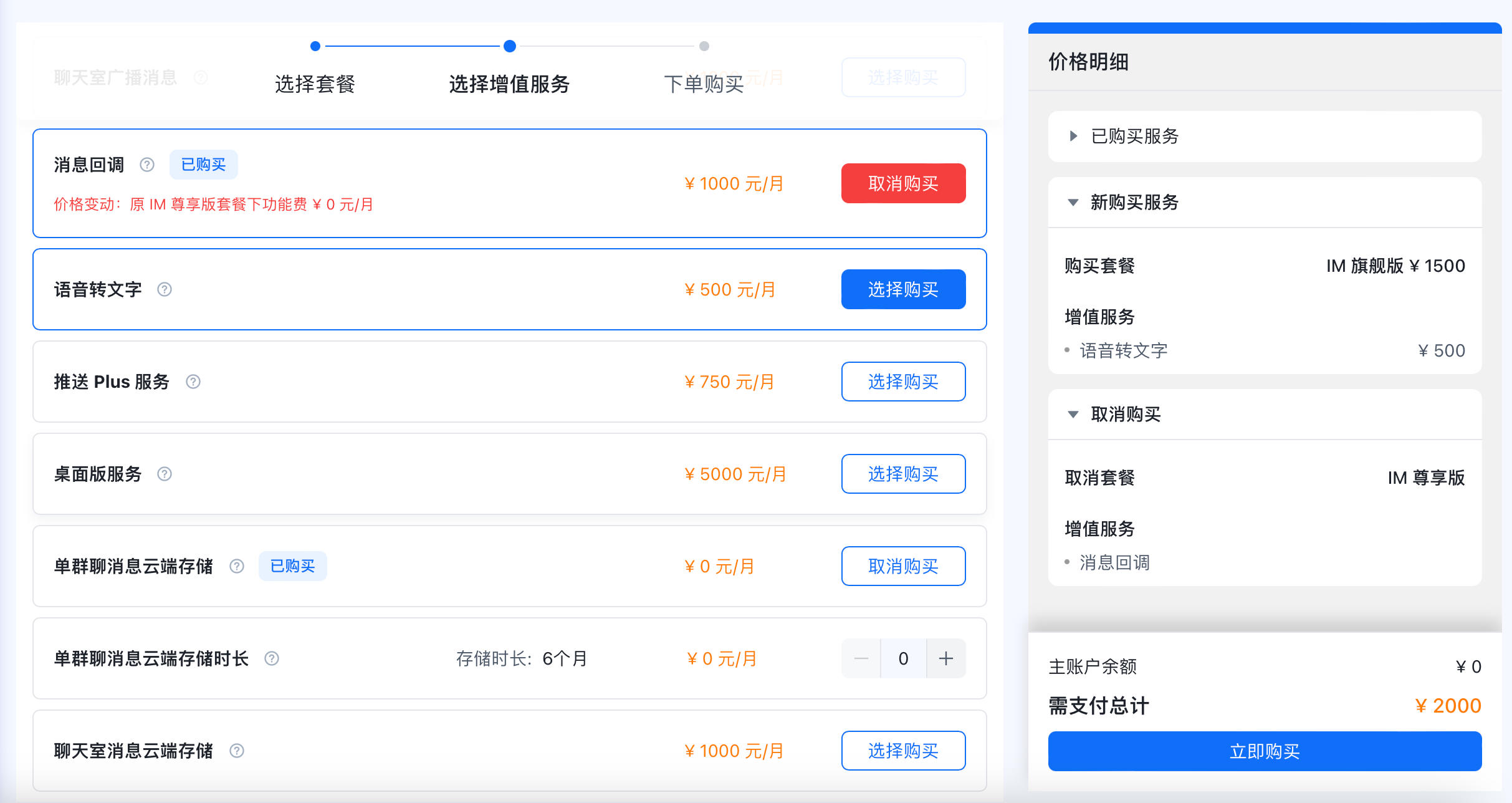The image size is (1512, 803).
Task: Select 桌面版服务 via 选择购买 button
Action: tap(903, 474)
